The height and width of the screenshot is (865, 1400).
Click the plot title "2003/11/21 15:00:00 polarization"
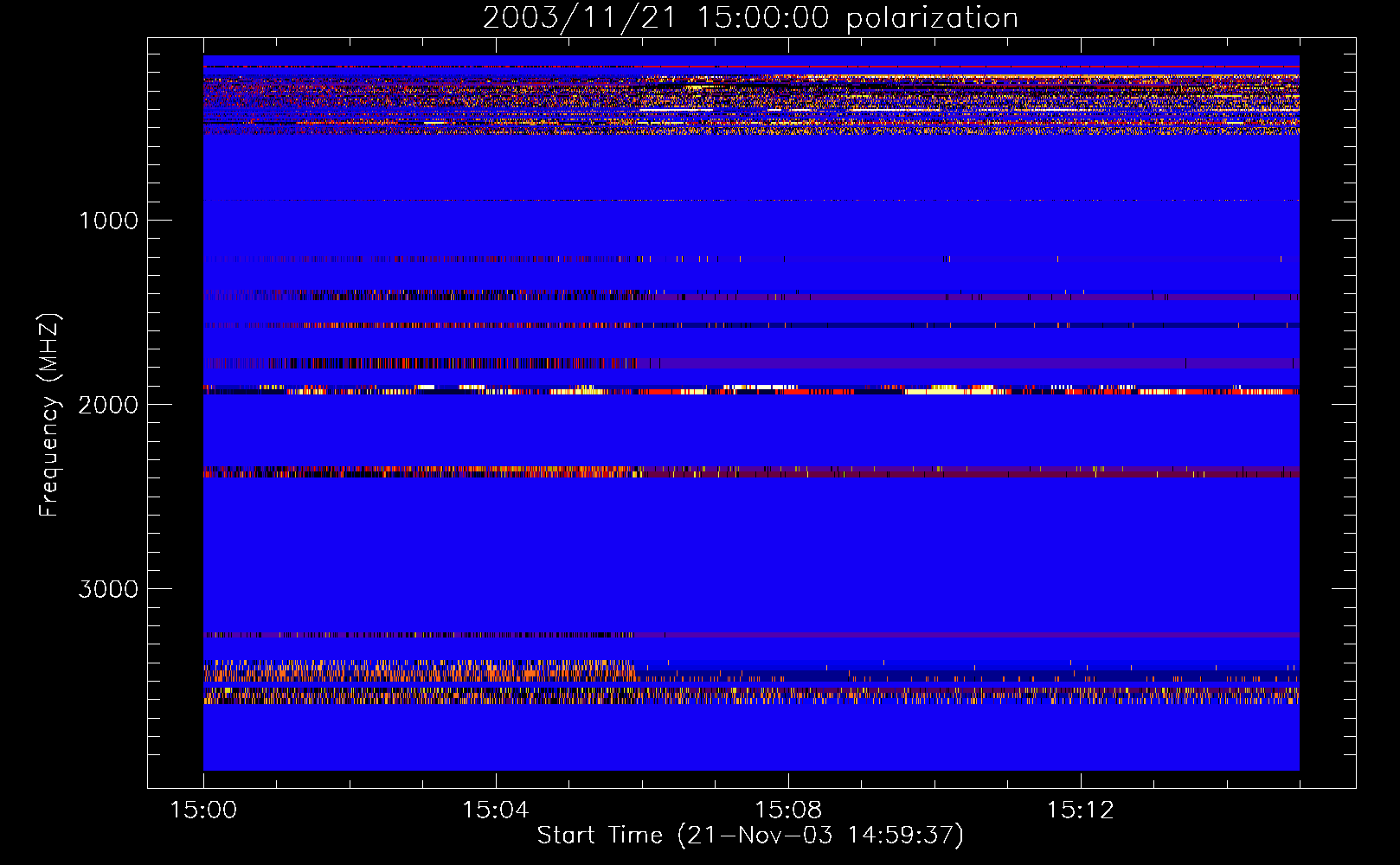pyautogui.click(x=750, y=18)
